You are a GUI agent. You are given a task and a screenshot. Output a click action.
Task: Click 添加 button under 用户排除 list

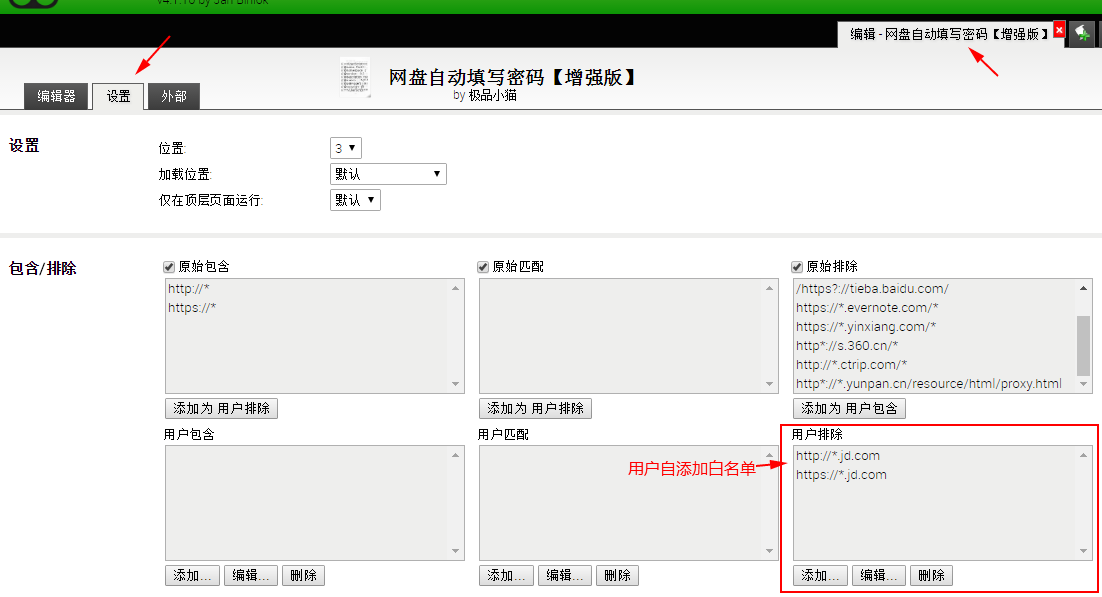click(820, 575)
